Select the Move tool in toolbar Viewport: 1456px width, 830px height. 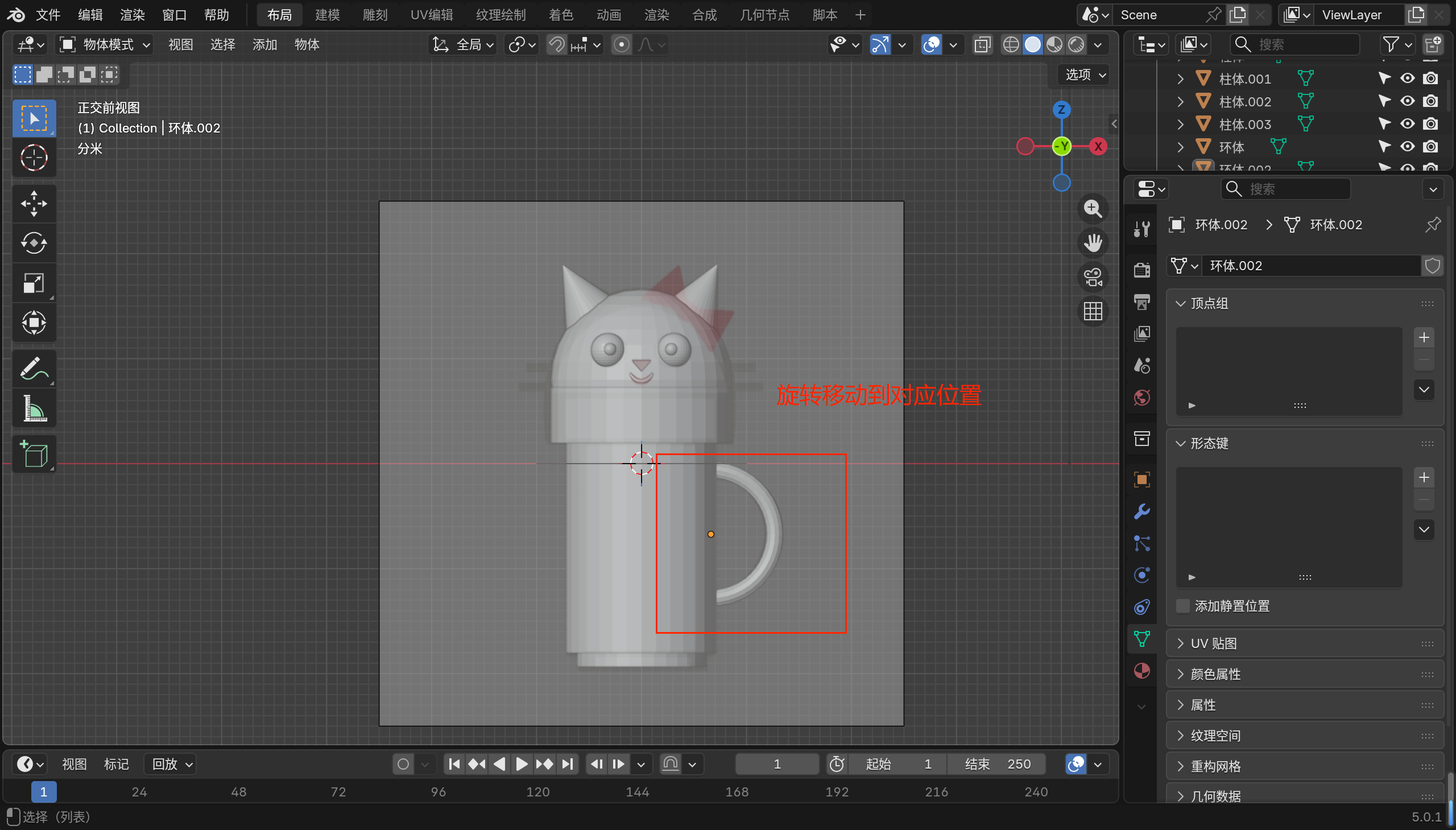34,204
